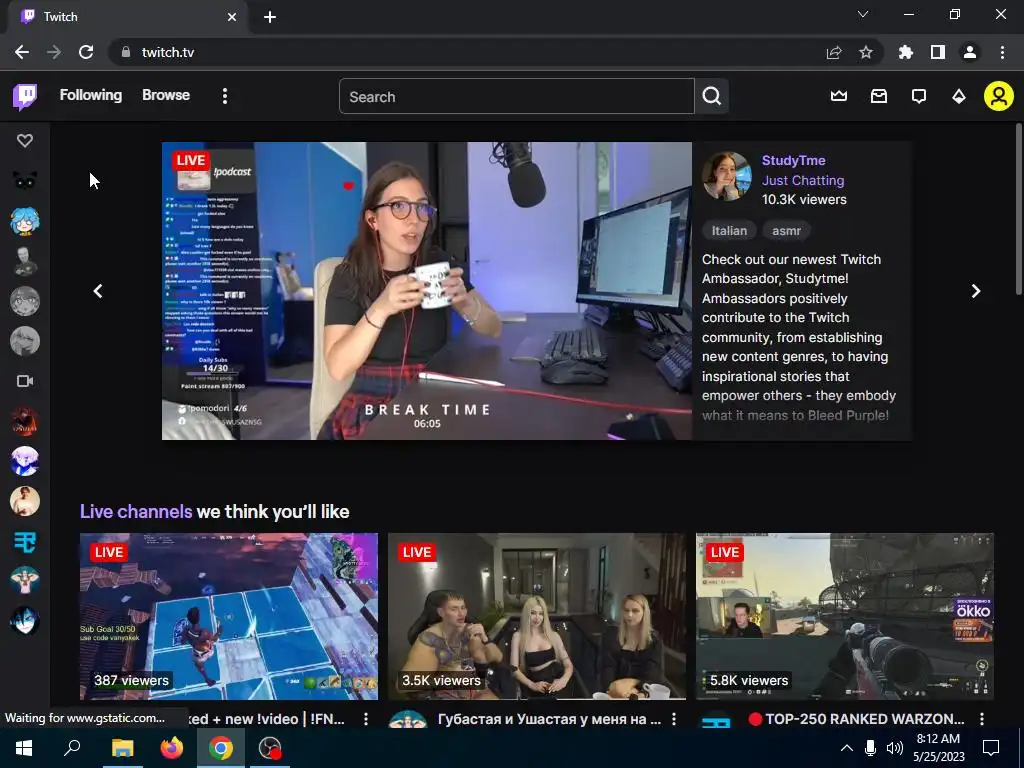This screenshot has width=1024, height=768.
Task: Select the Italian tag
Action: coord(729,231)
